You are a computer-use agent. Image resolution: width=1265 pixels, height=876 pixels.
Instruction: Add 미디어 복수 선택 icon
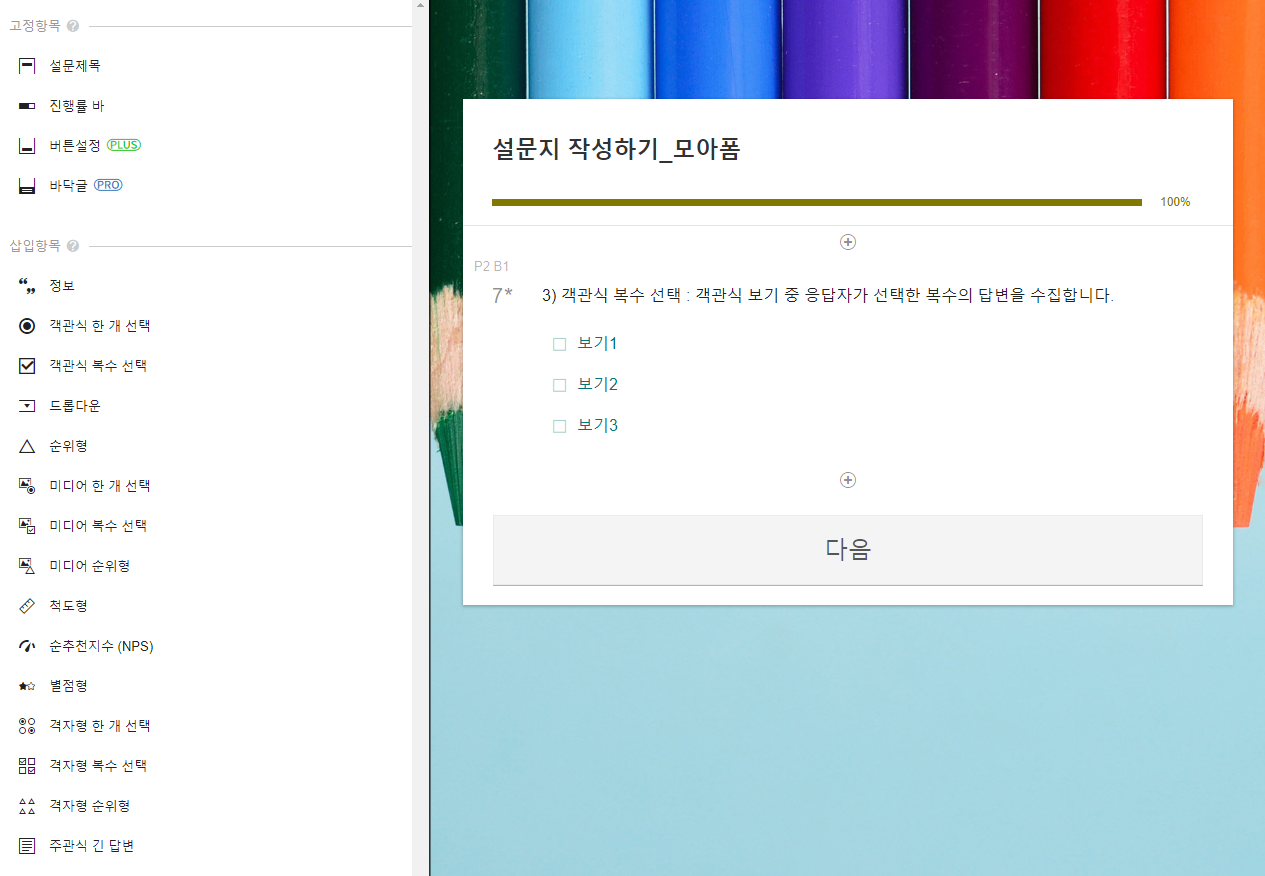point(27,526)
